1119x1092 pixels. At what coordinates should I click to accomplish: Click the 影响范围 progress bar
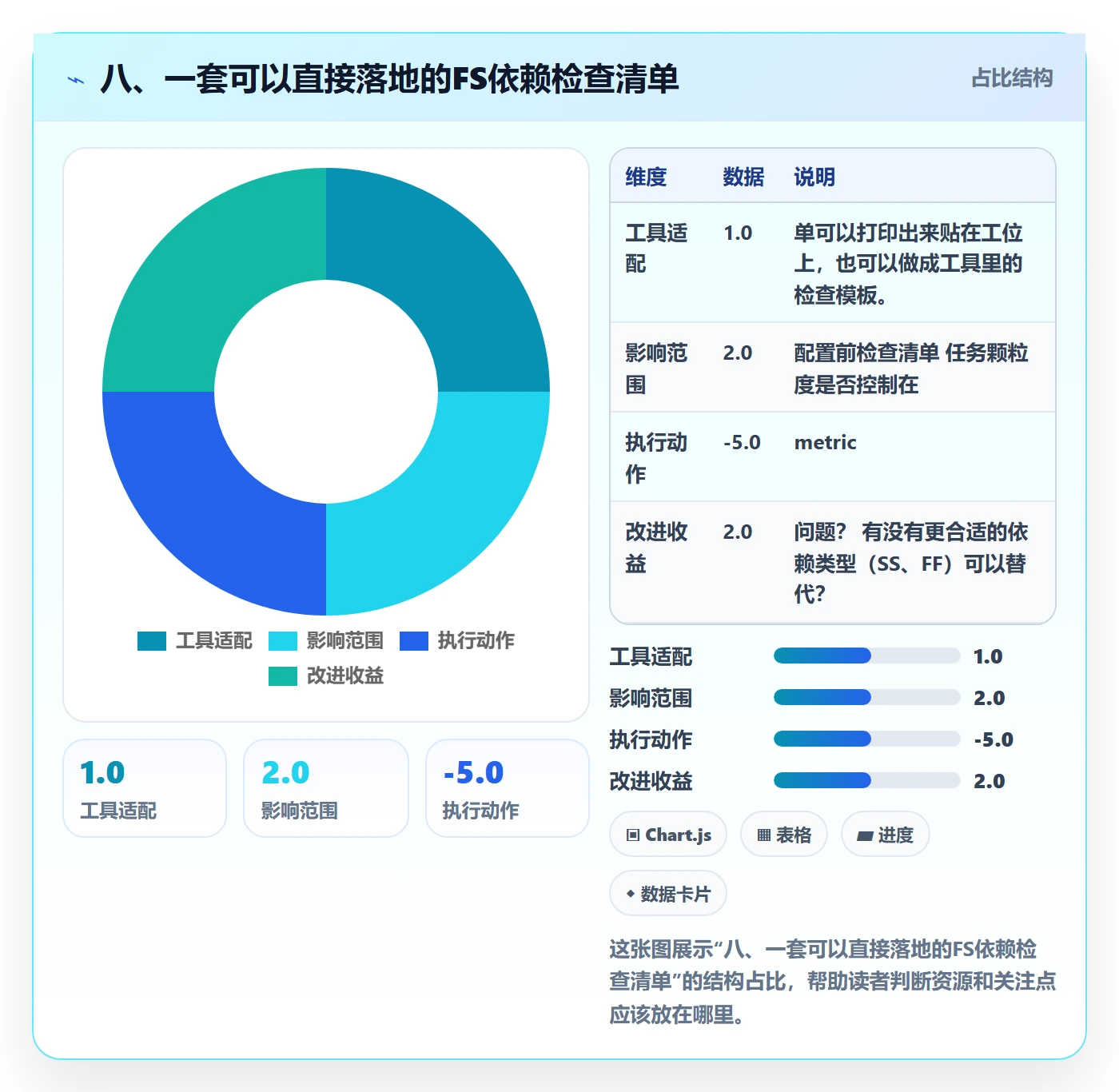[x=866, y=698]
